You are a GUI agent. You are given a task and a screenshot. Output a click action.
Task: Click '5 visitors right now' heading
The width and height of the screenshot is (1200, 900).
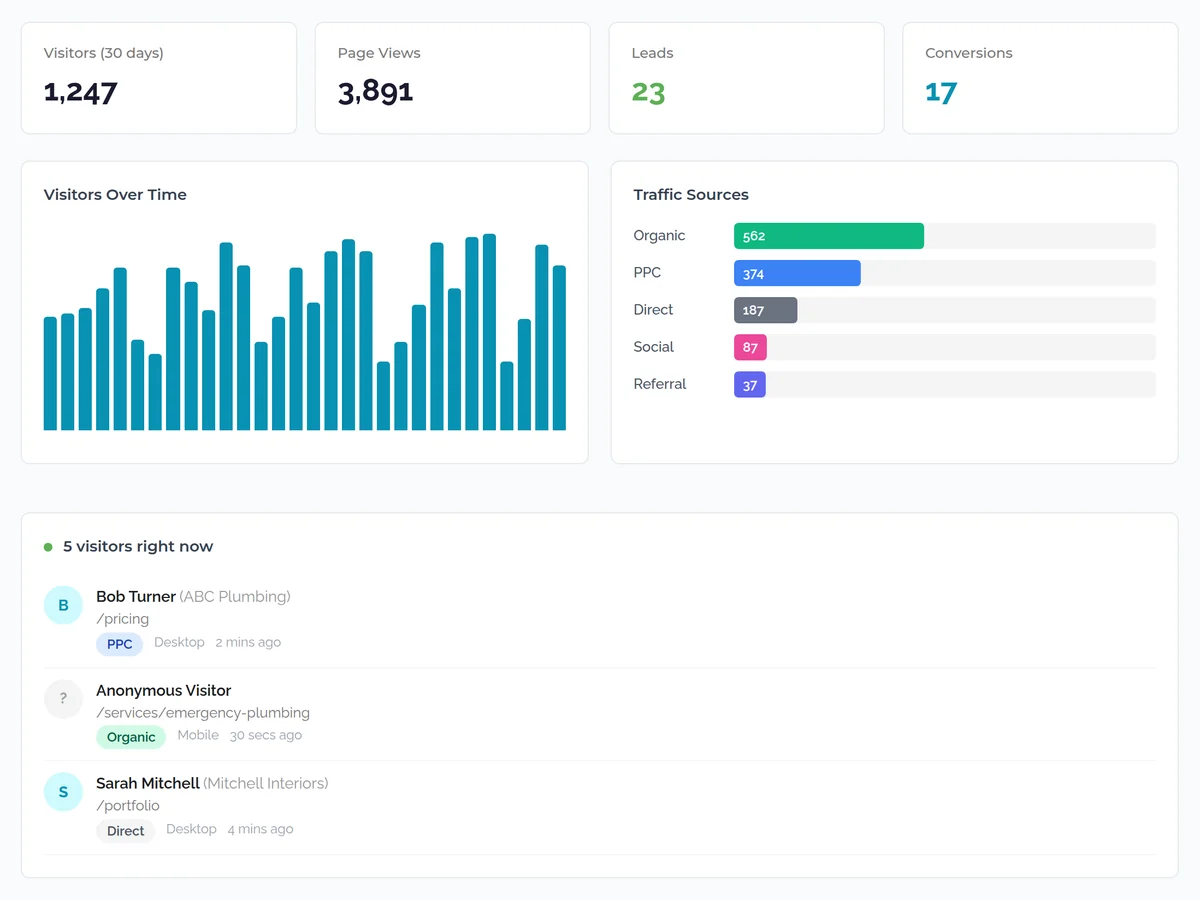pos(138,546)
